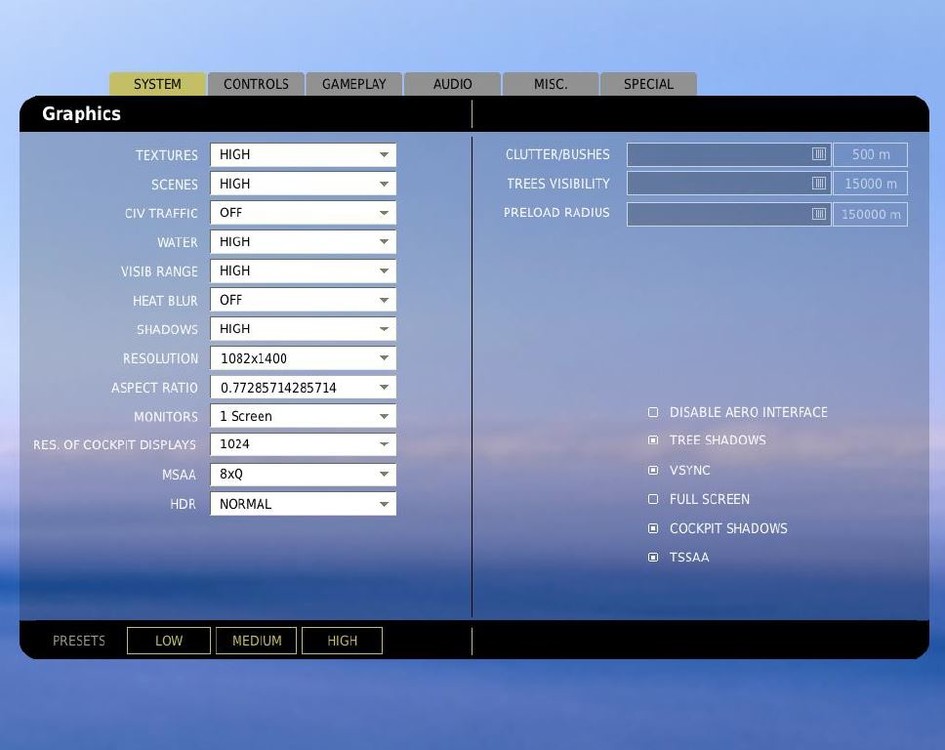The width and height of the screenshot is (945, 750).
Task: Apply the HIGH graphics preset
Action: [342, 640]
